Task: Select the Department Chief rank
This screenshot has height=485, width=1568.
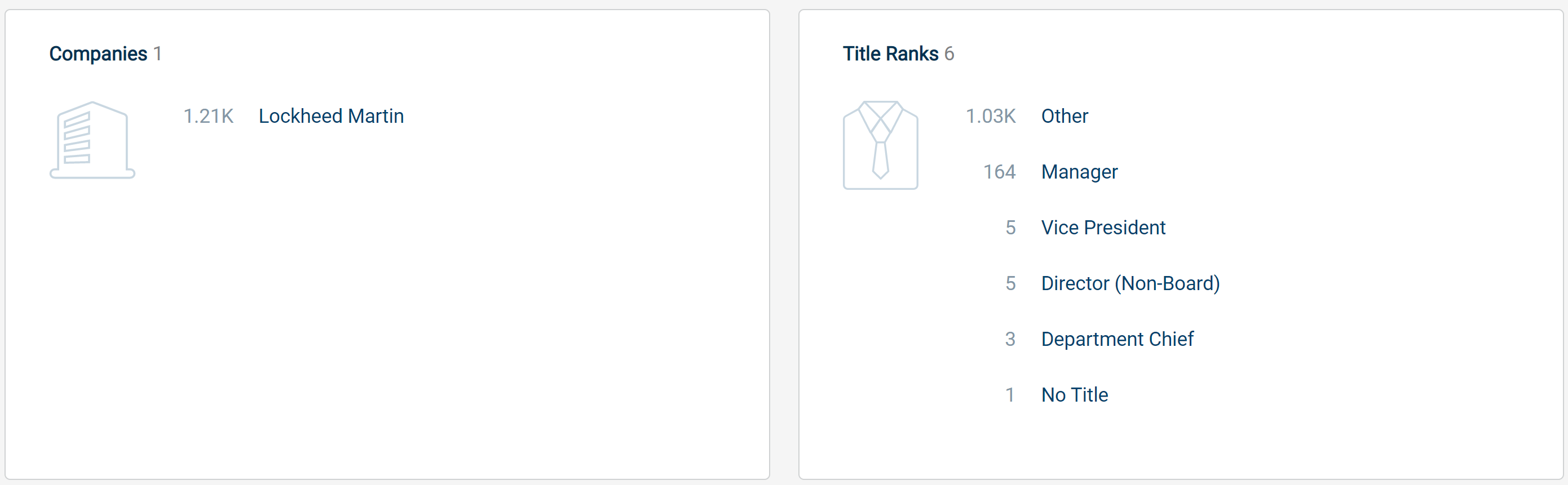Action: point(1117,339)
